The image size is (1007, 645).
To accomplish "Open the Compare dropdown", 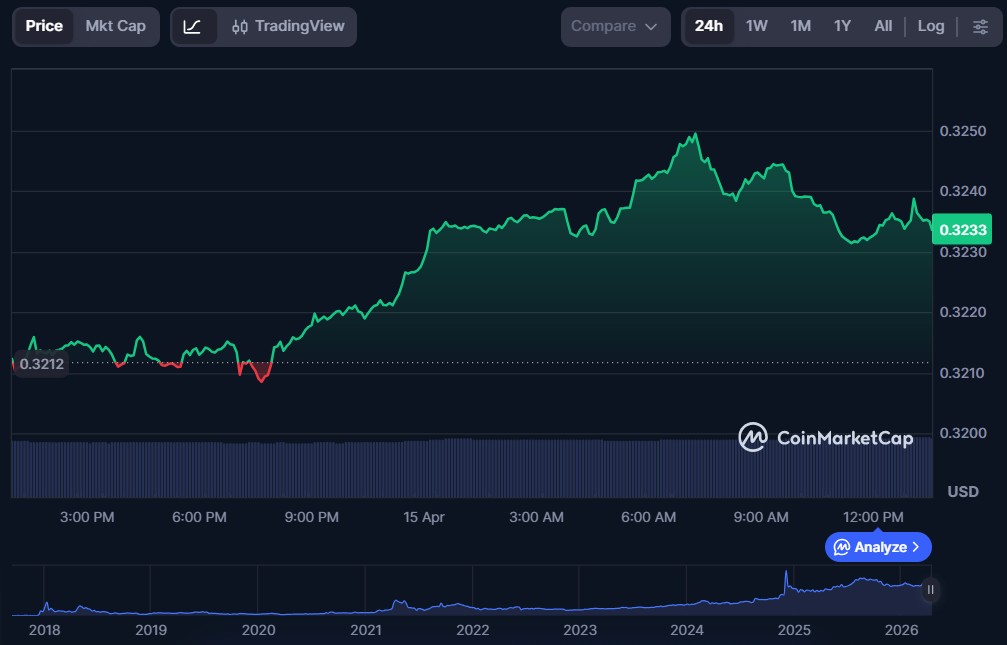I will 614,26.
